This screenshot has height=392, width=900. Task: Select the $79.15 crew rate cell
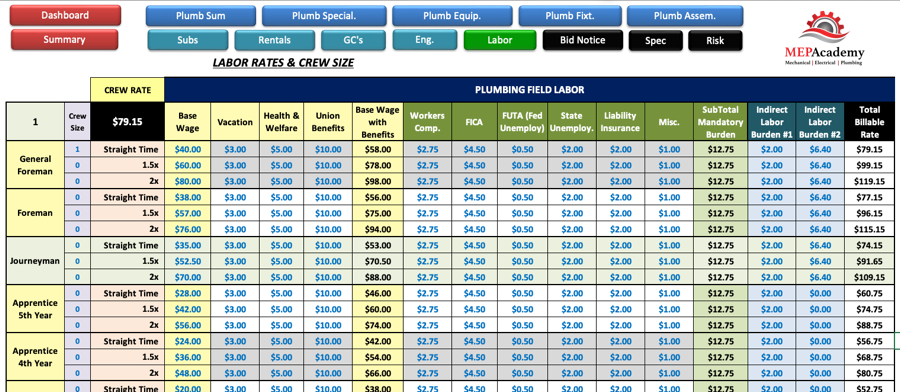pyautogui.click(x=127, y=122)
